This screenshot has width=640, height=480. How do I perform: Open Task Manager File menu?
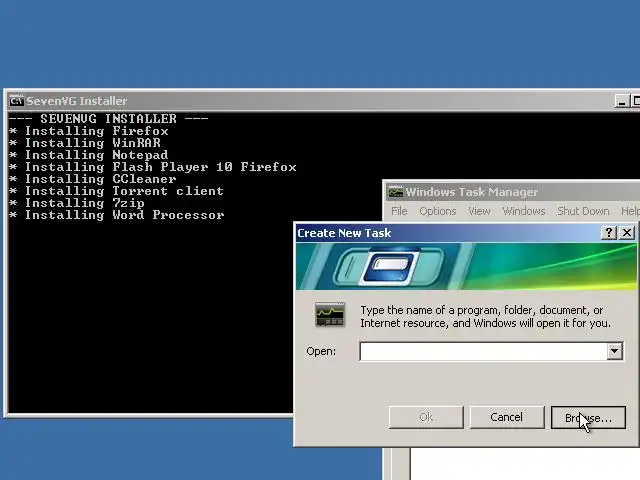click(x=399, y=211)
